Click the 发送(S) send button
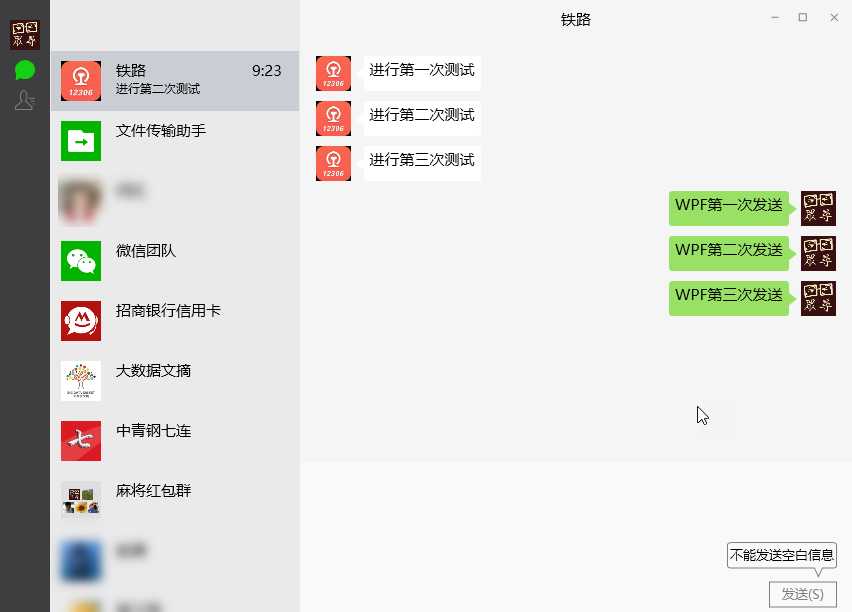The image size is (852, 612). tap(803, 594)
